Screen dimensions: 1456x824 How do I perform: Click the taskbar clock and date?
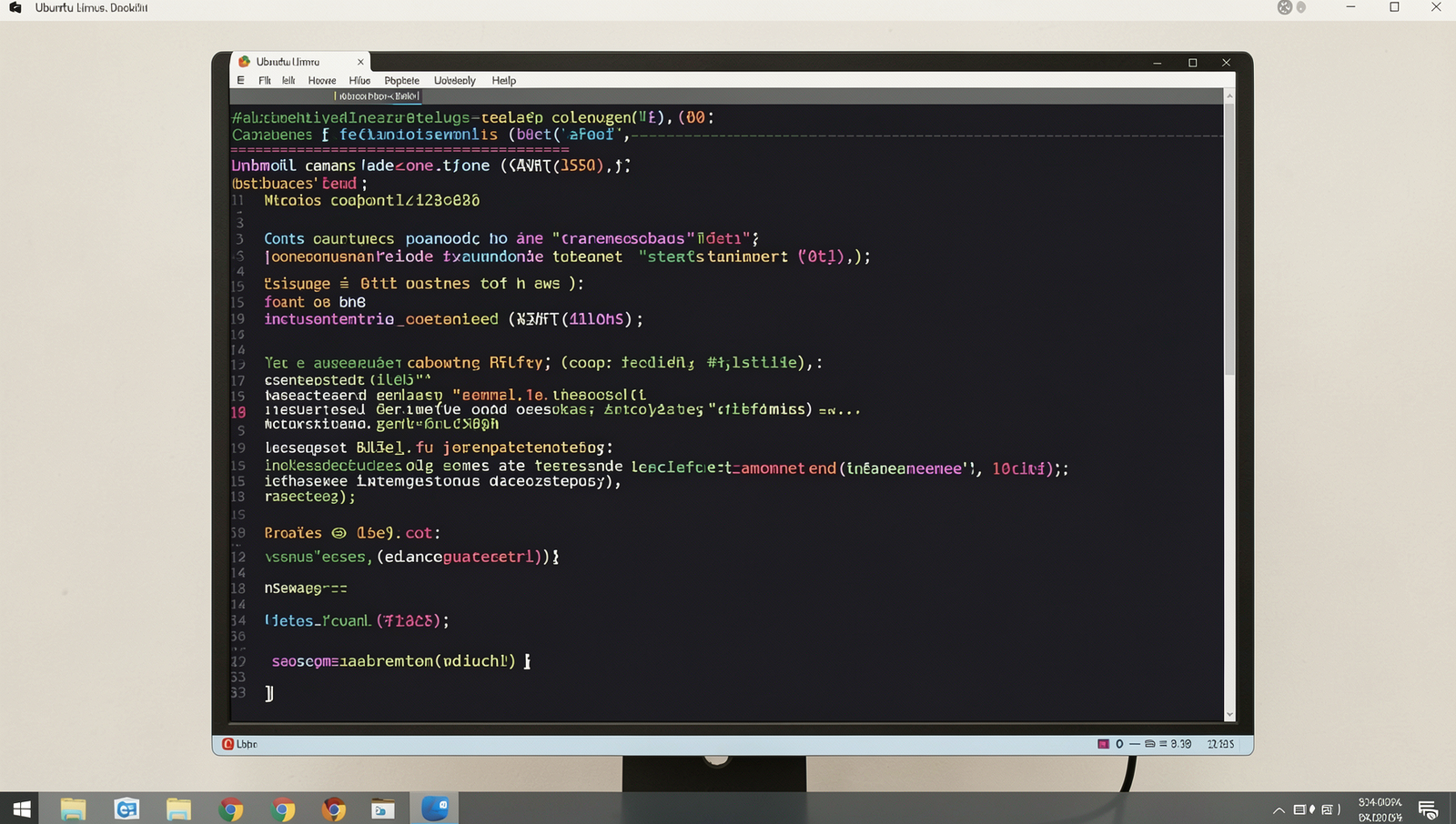(1380, 809)
